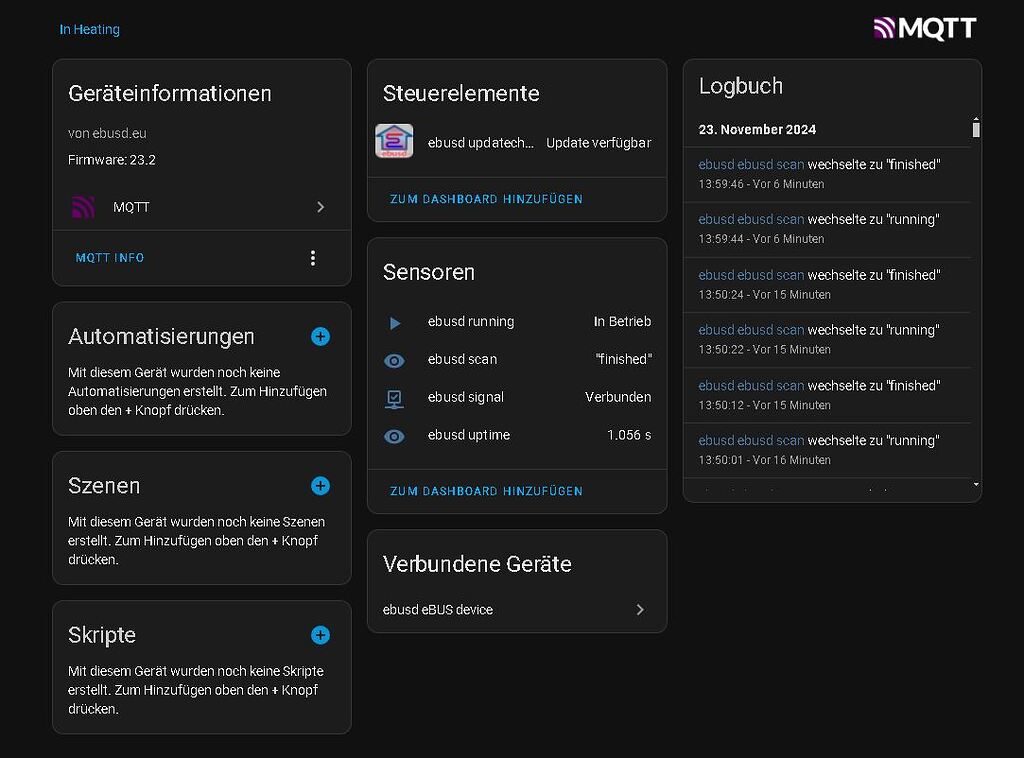Image resolution: width=1024 pixels, height=758 pixels.
Task: Create a new automation via the plus icon
Action: point(320,337)
